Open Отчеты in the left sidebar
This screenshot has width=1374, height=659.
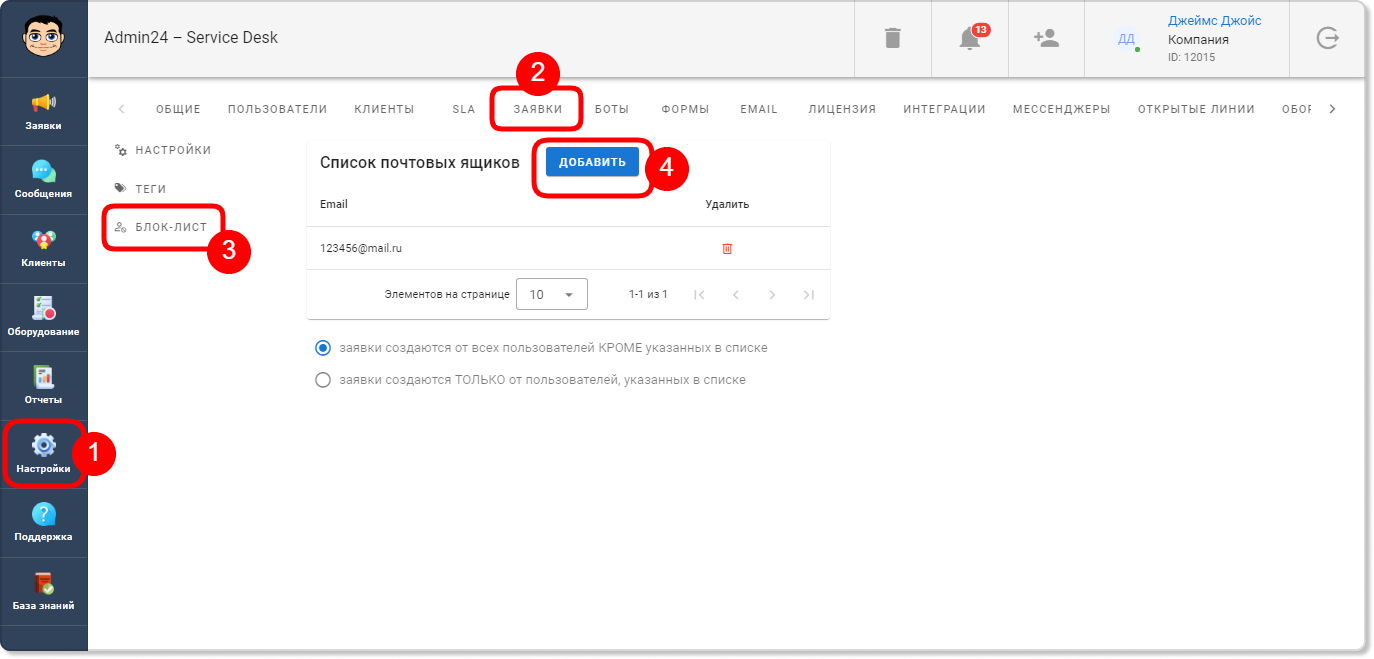[x=44, y=386]
